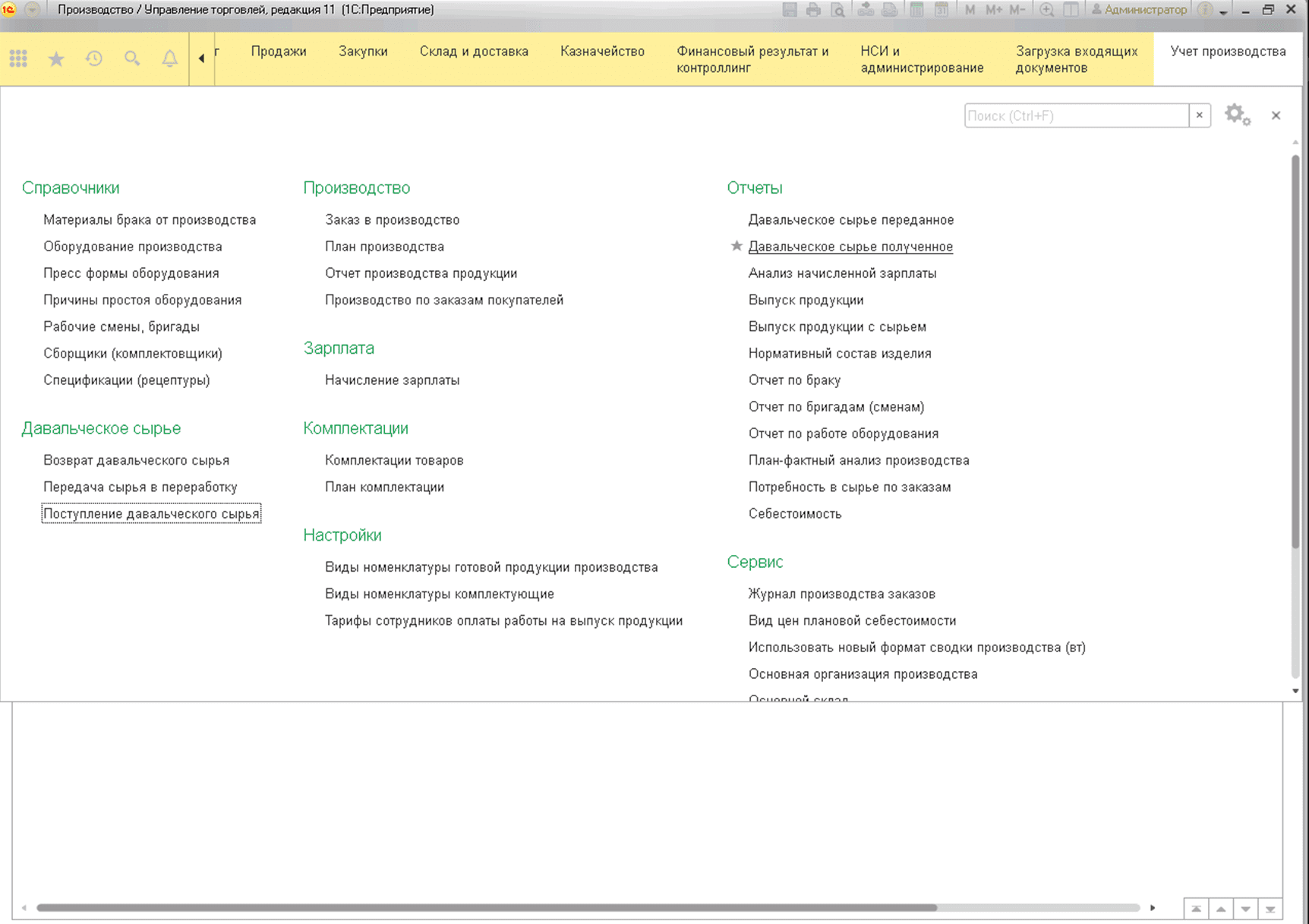Viewport: 1309px width, 924px height.
Task: Open Давальческое сырье полученное report
Action: pos(850,246)
